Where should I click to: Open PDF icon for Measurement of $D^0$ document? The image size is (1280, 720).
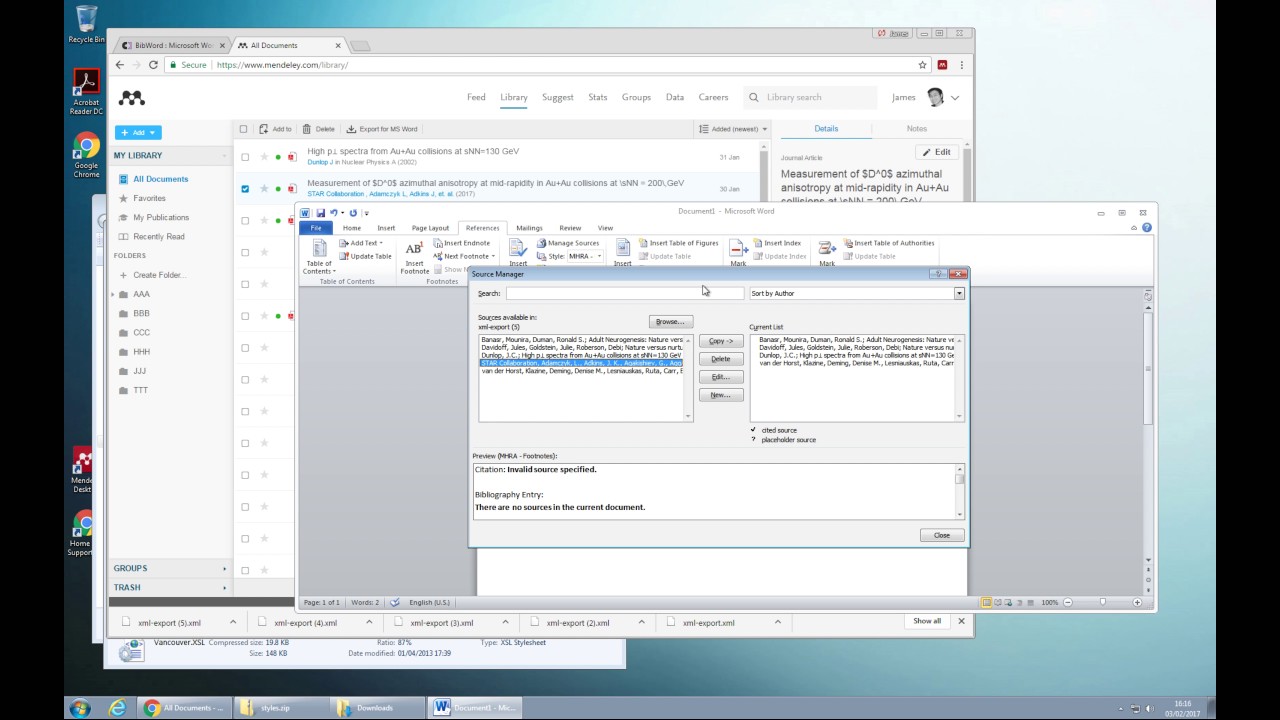pyautogui.click(x=292, y=188)
